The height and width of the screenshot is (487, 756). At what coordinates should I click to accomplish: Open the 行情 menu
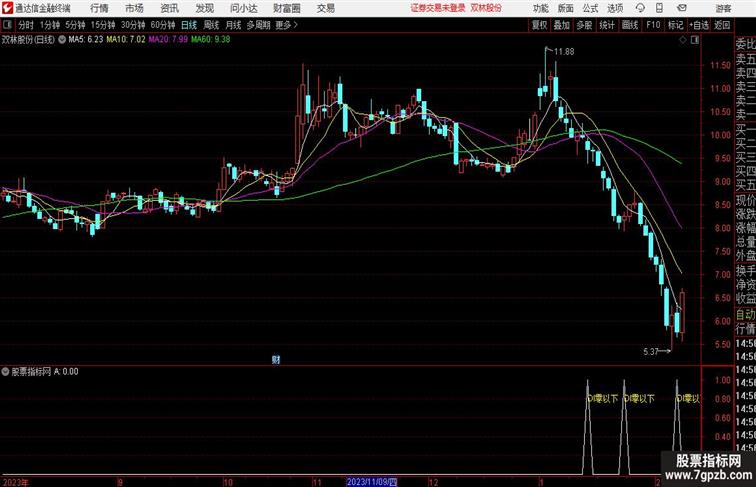[x=99, y=8]
